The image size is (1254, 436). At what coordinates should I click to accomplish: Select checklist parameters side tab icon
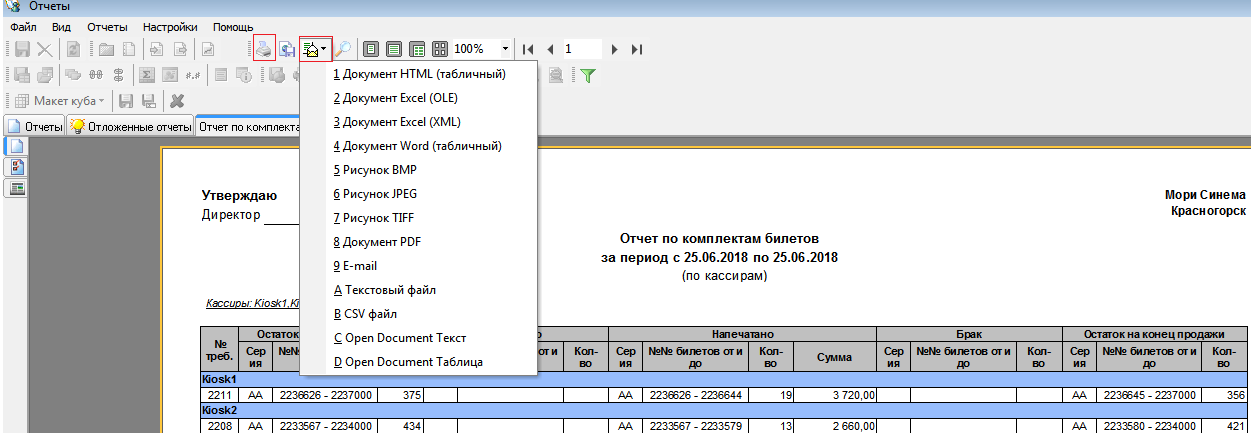[17, 166]
